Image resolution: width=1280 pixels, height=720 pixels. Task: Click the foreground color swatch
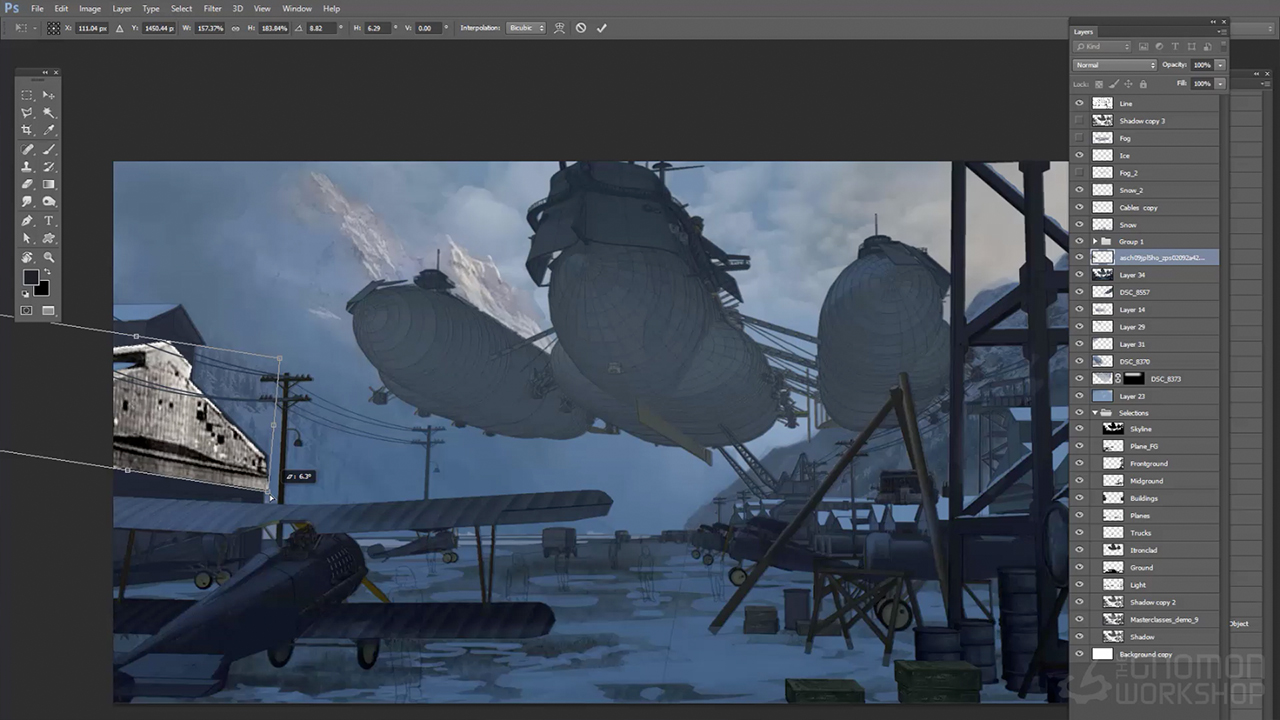30,277
